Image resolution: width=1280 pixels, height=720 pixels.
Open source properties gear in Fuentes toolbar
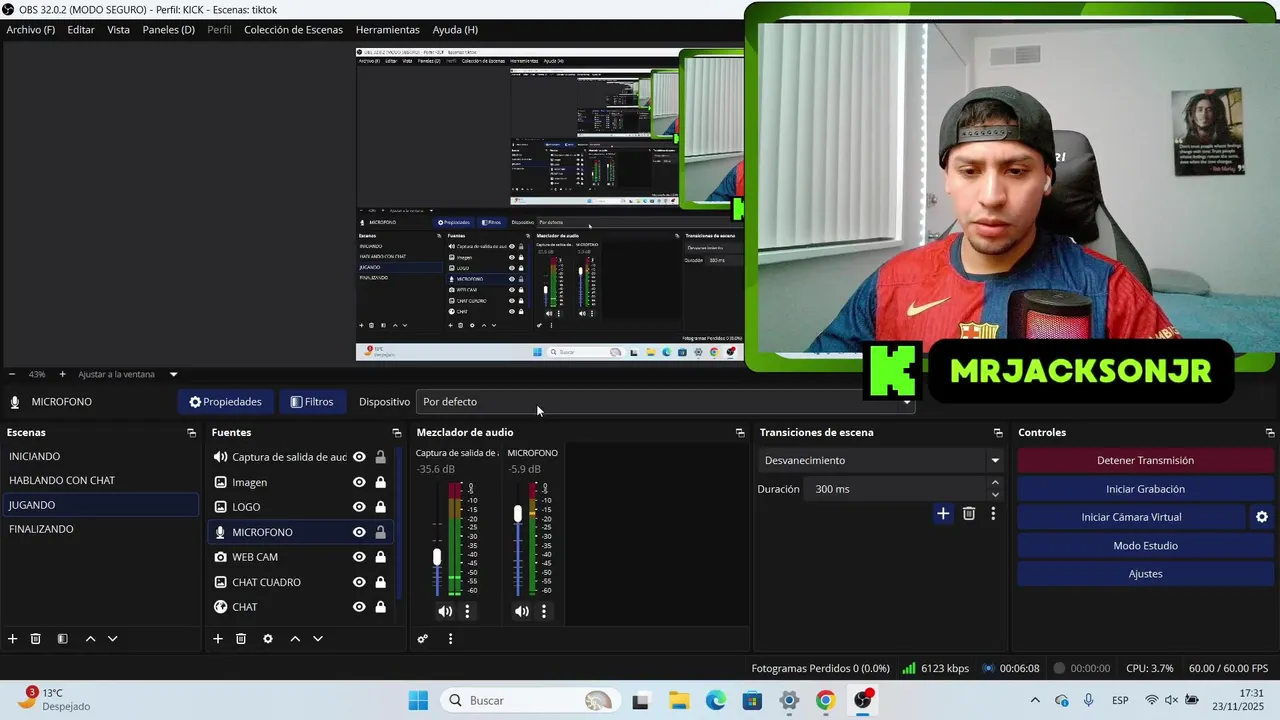click(268, 639)
